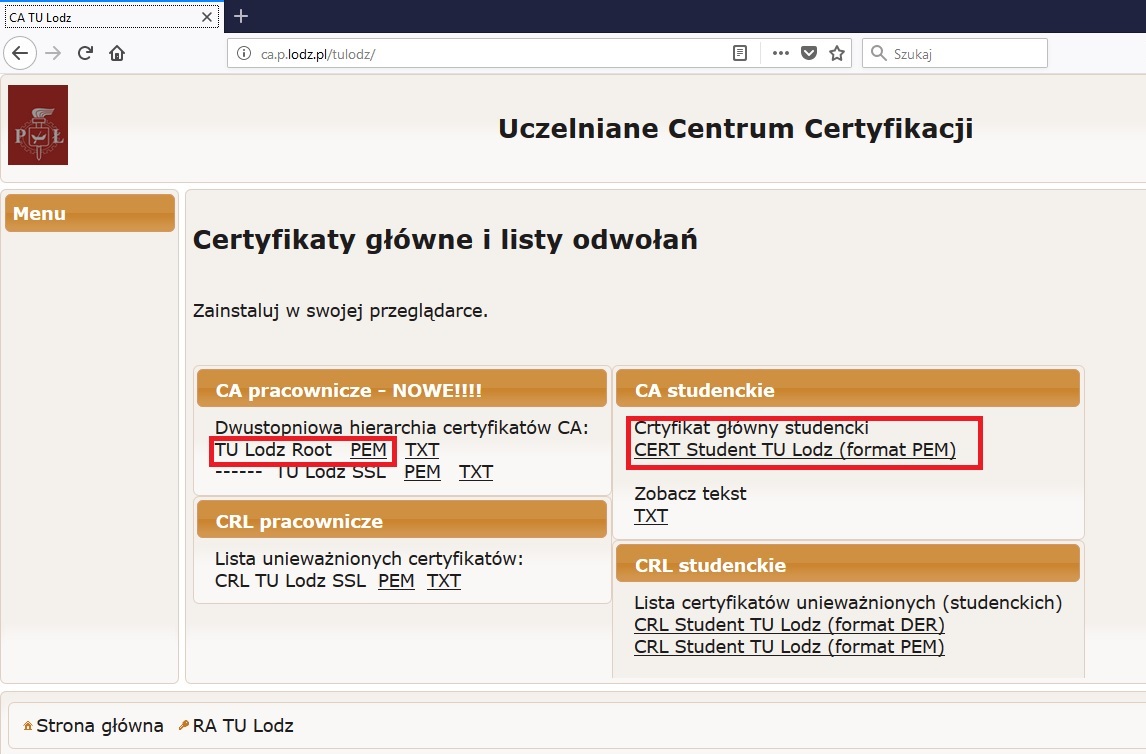Click the CRL pracownicze section header
Viewport: 1146px width, 754px height.
(x=402, y=520)
